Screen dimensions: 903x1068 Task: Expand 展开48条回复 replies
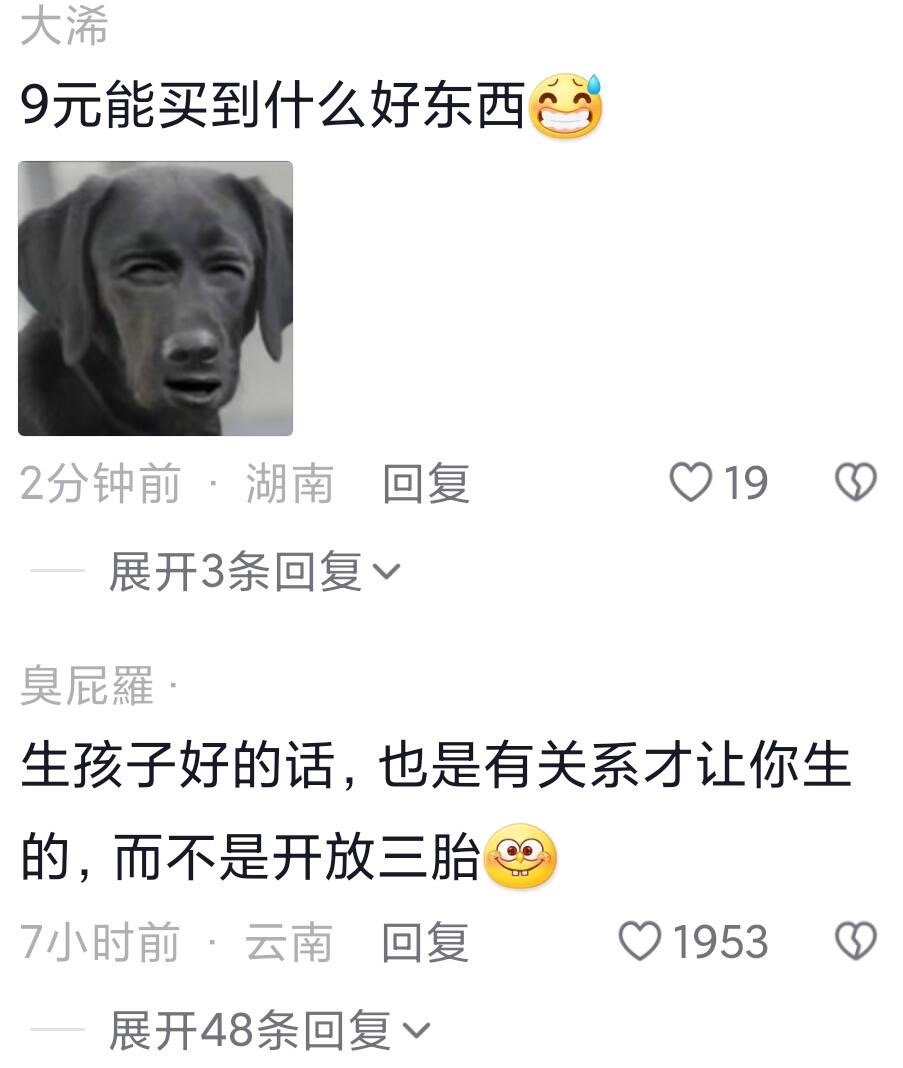point(250,1030)
